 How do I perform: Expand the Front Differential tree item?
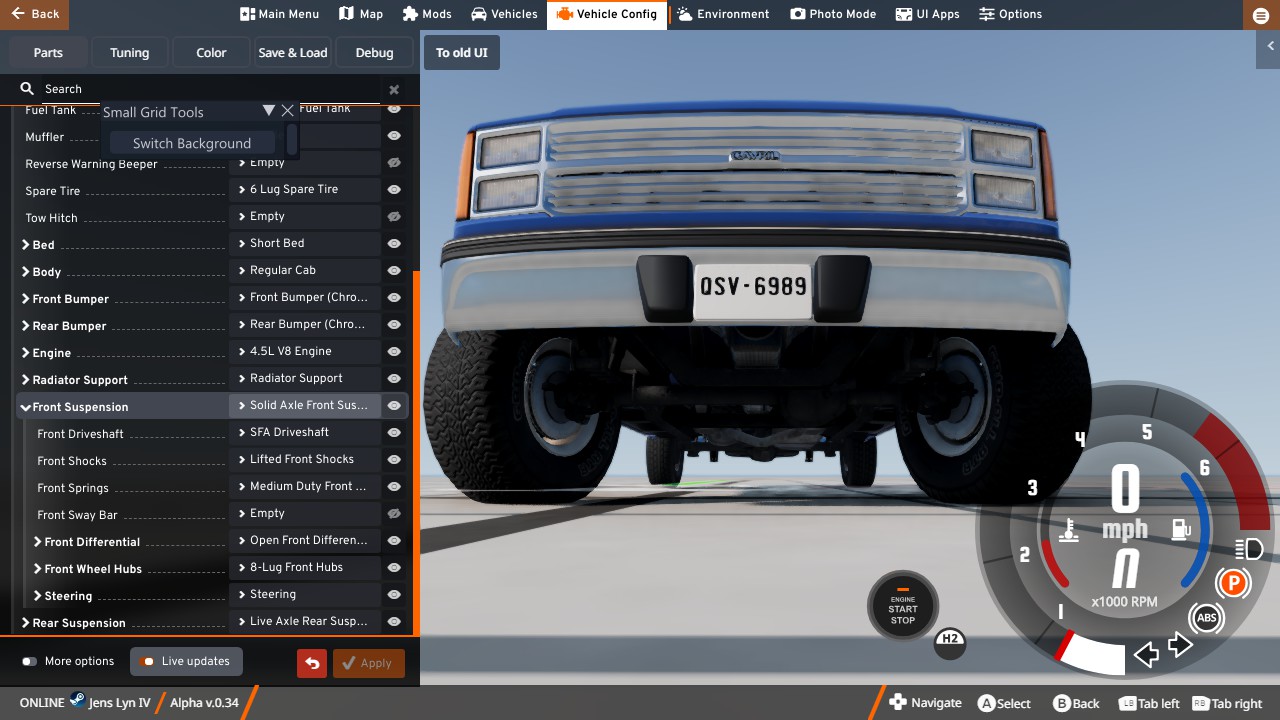[x=37, y=541]
